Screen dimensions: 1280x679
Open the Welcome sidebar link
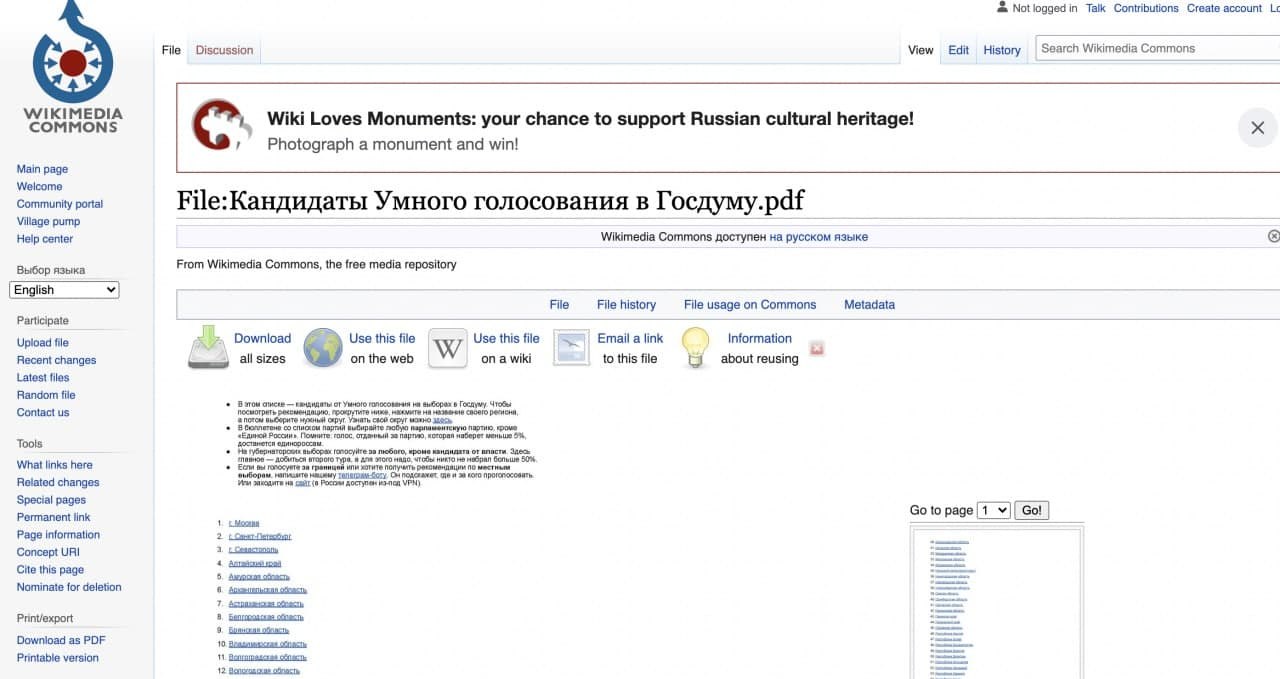coord(39,186)
